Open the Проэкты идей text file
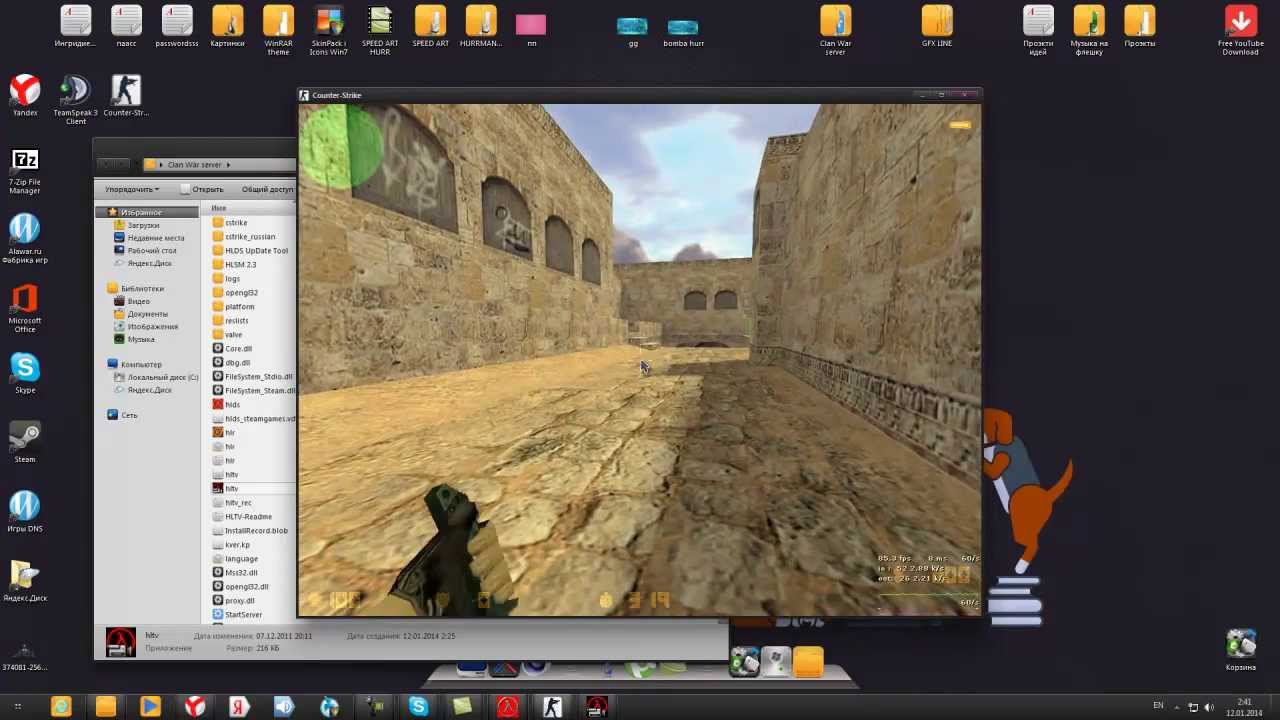 (x=1038, y=30)
